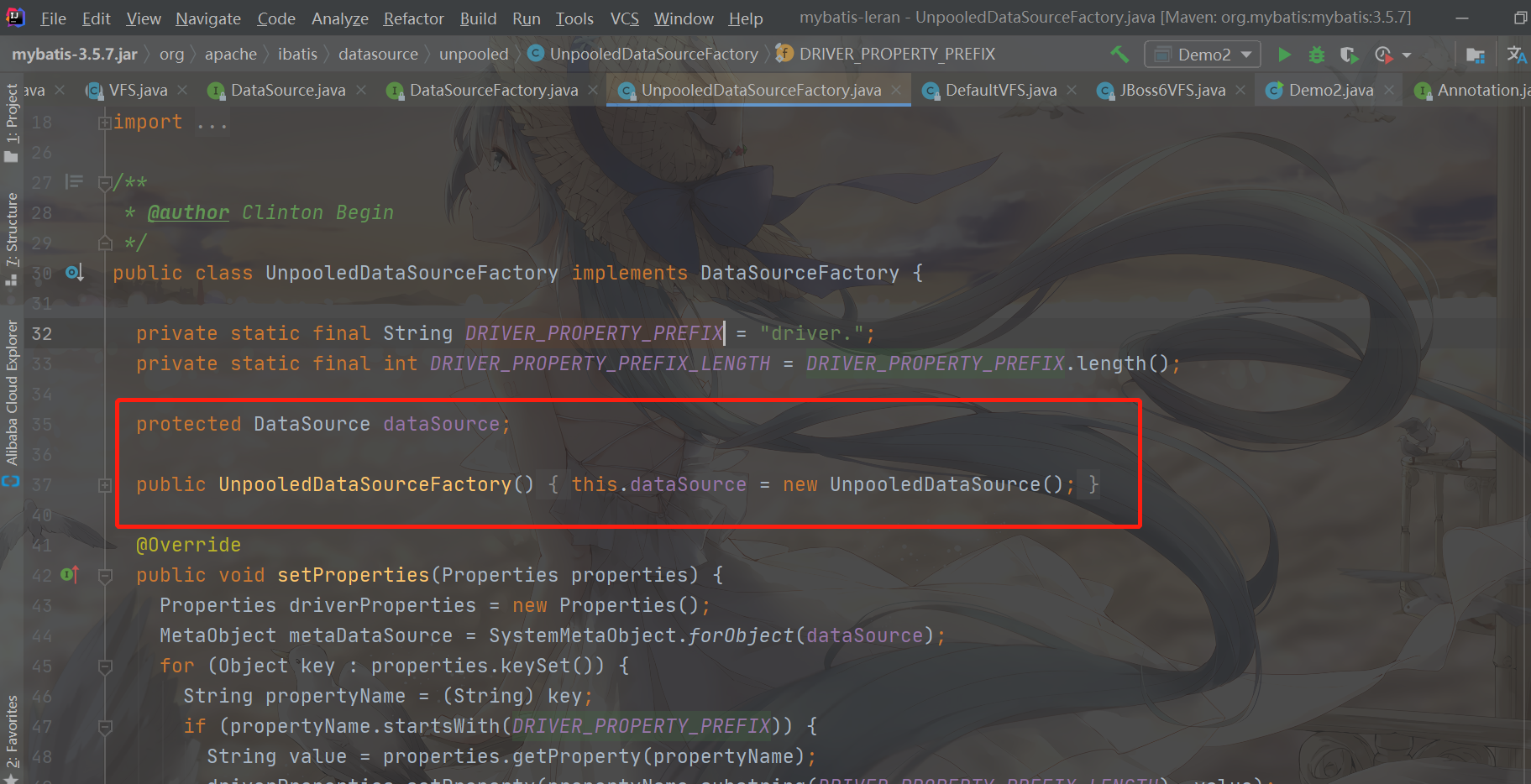1531x784 pixels.
Task: Expand the folded import block
Action: [105, 123]
